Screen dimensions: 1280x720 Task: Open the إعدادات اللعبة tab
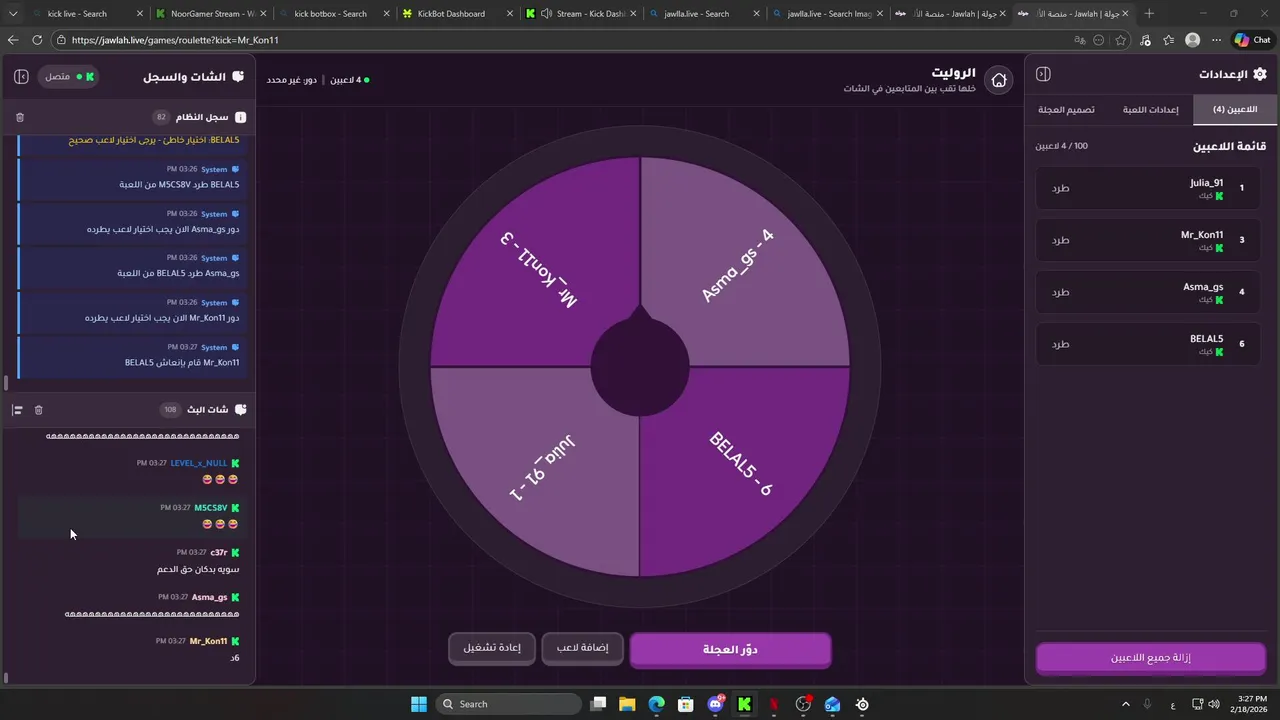point(1150,109)
